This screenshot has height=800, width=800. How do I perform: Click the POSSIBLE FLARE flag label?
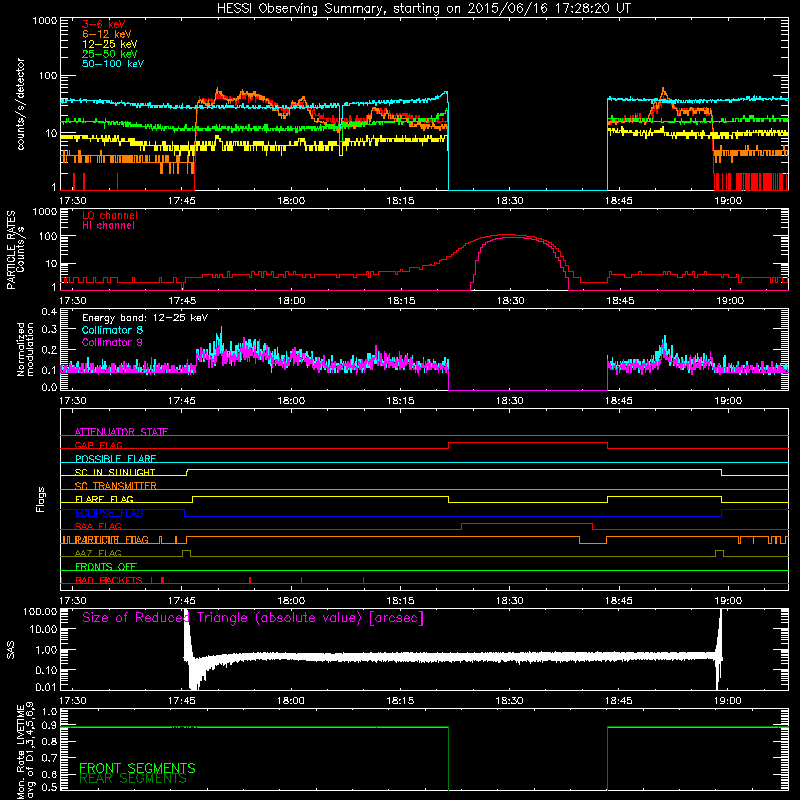(x=115, y=459)
